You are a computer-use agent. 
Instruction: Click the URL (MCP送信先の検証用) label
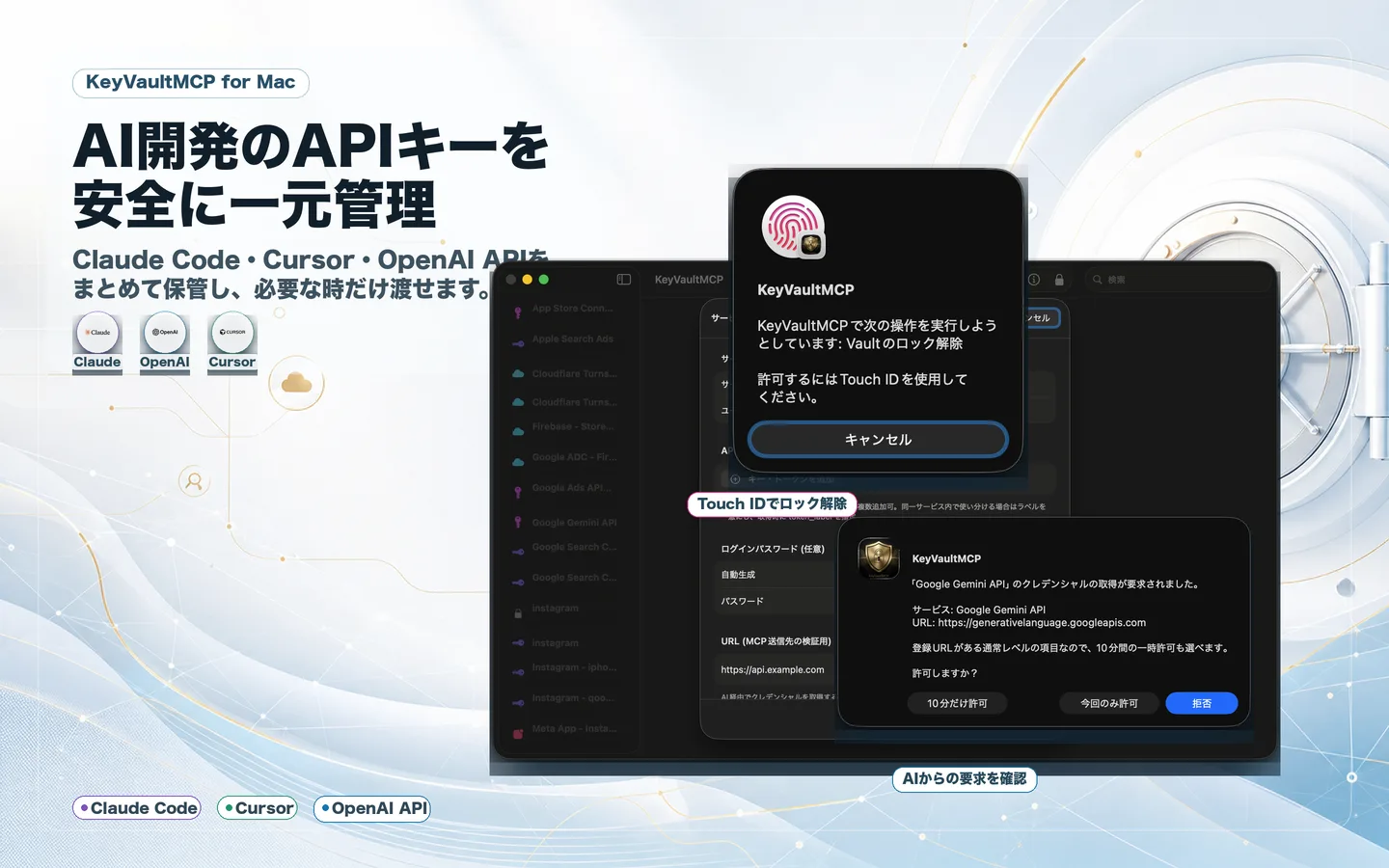pyautogui.click(x=776, y=641)
